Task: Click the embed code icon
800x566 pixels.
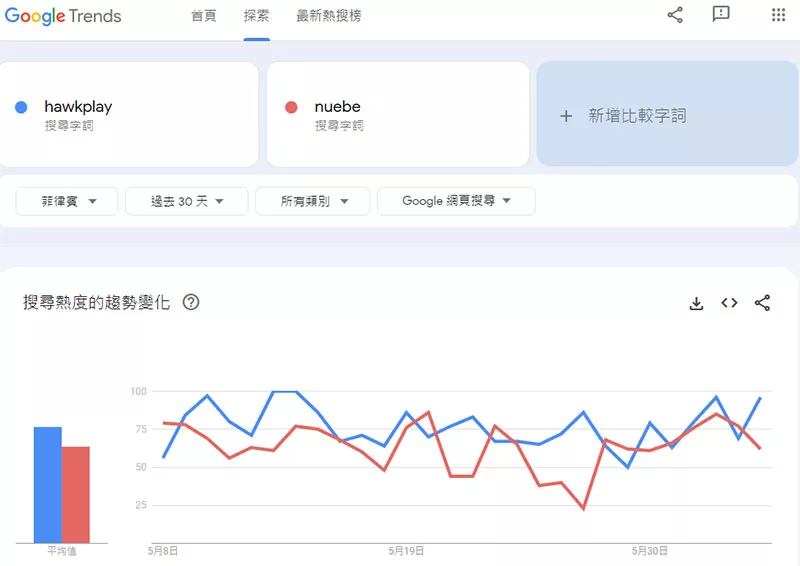Action: [729, 303]
